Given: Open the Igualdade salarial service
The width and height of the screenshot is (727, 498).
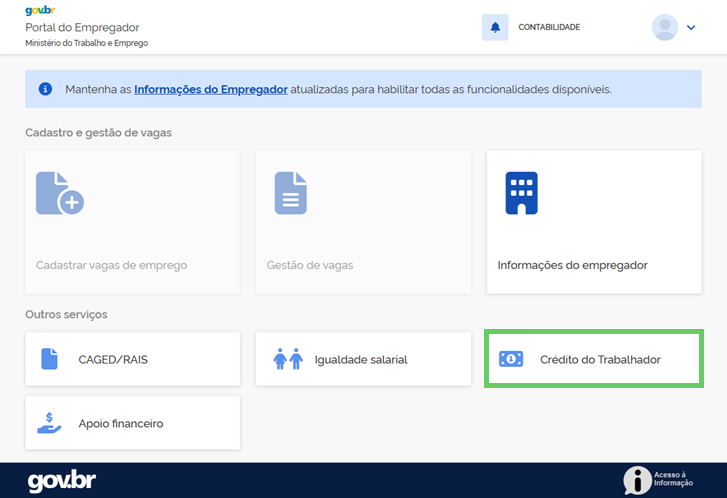Looking at the screenshot, I should (x=364, y=359).
